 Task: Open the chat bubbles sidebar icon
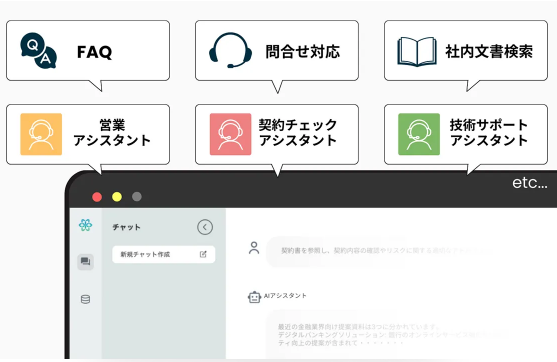[85, 262]
